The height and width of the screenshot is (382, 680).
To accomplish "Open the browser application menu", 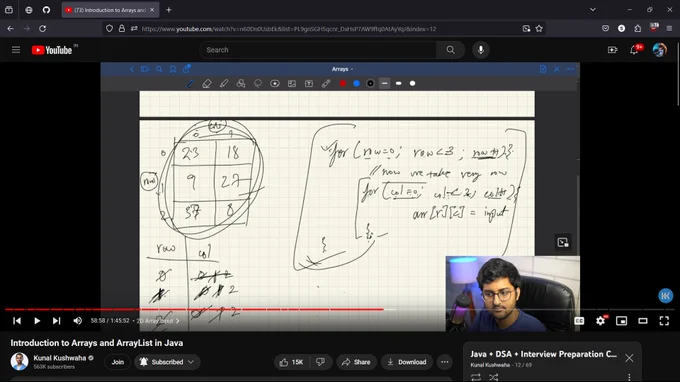I will click(669, 29).
